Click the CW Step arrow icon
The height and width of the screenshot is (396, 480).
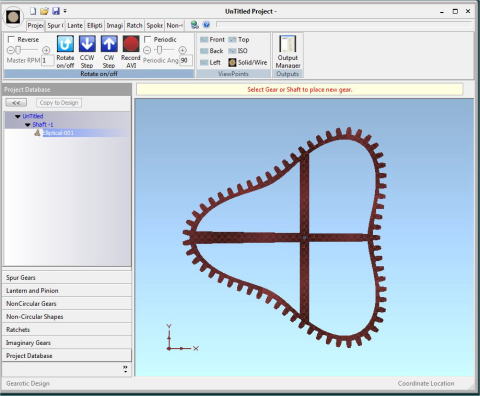point(109,44)
